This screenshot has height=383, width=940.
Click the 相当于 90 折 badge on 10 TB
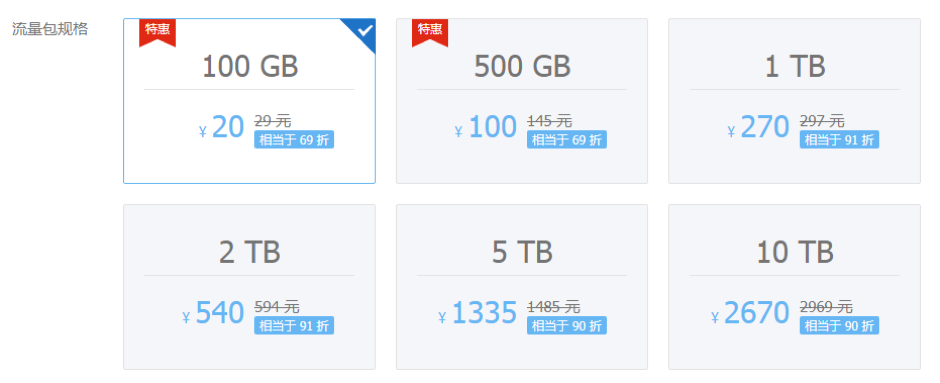(x=839, y=325)
